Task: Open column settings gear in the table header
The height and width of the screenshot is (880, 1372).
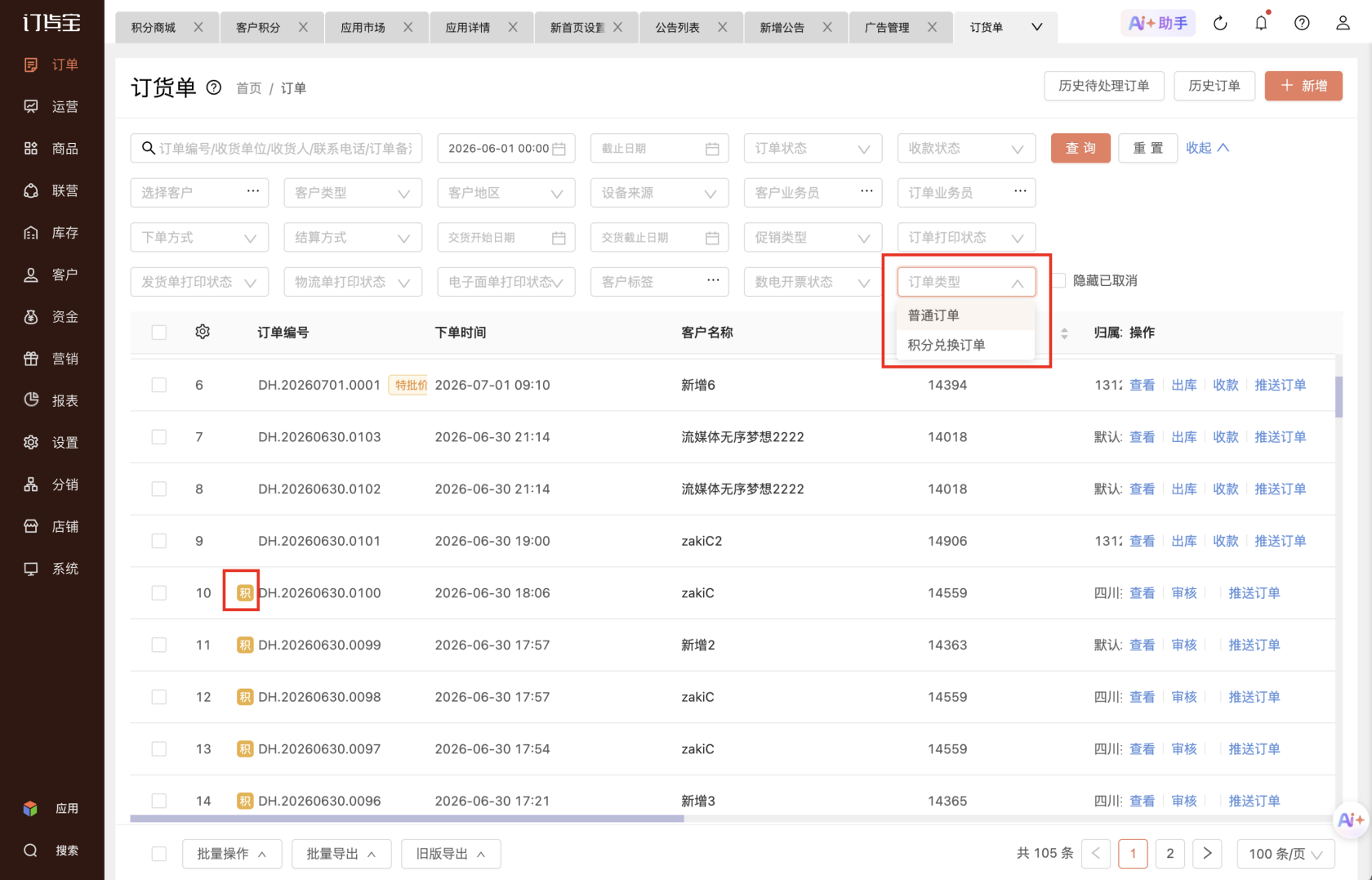Action: click(203, 332)
